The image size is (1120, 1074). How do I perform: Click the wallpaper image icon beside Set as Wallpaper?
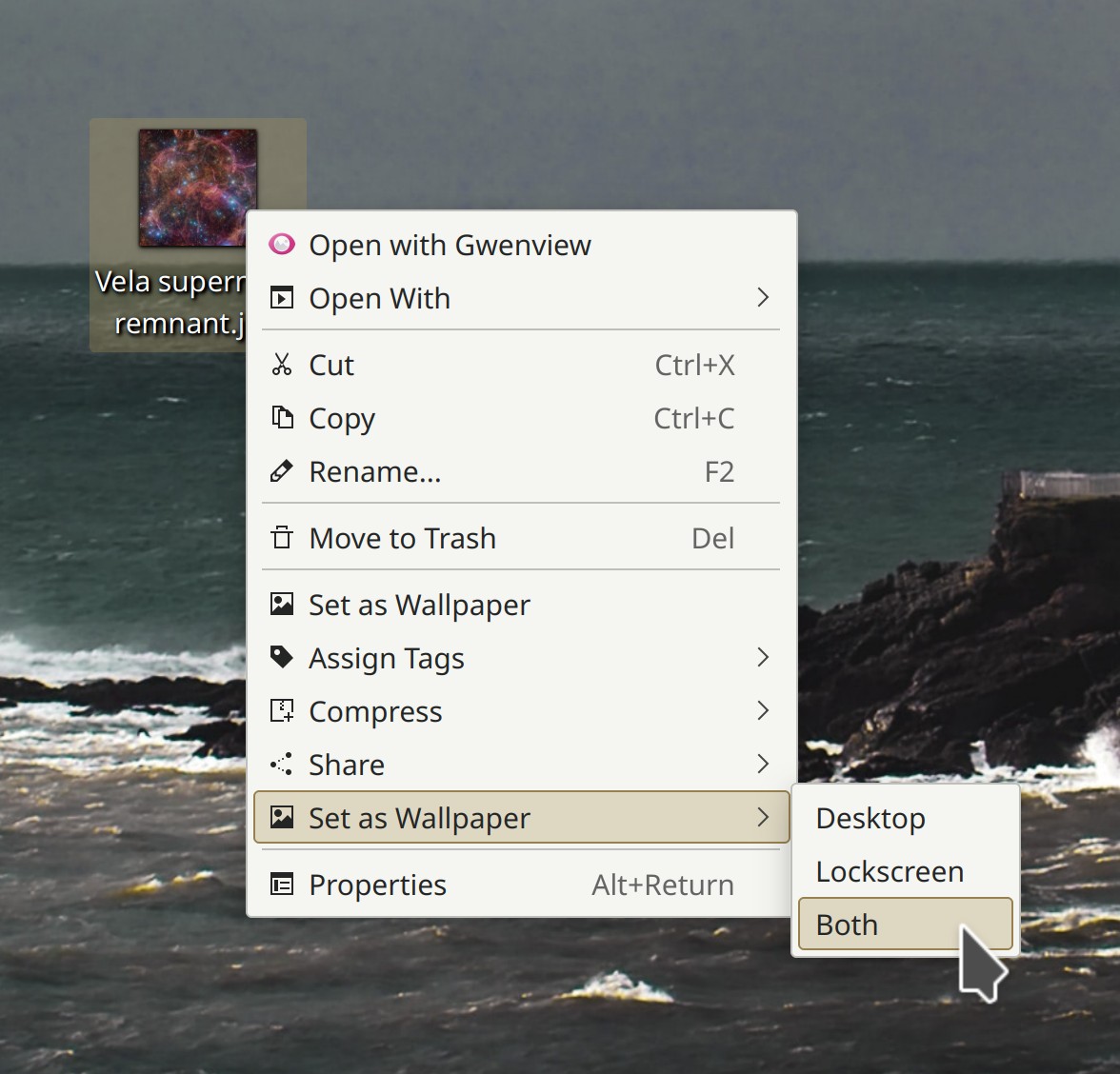pyautogui.click(x=282, y=605)
